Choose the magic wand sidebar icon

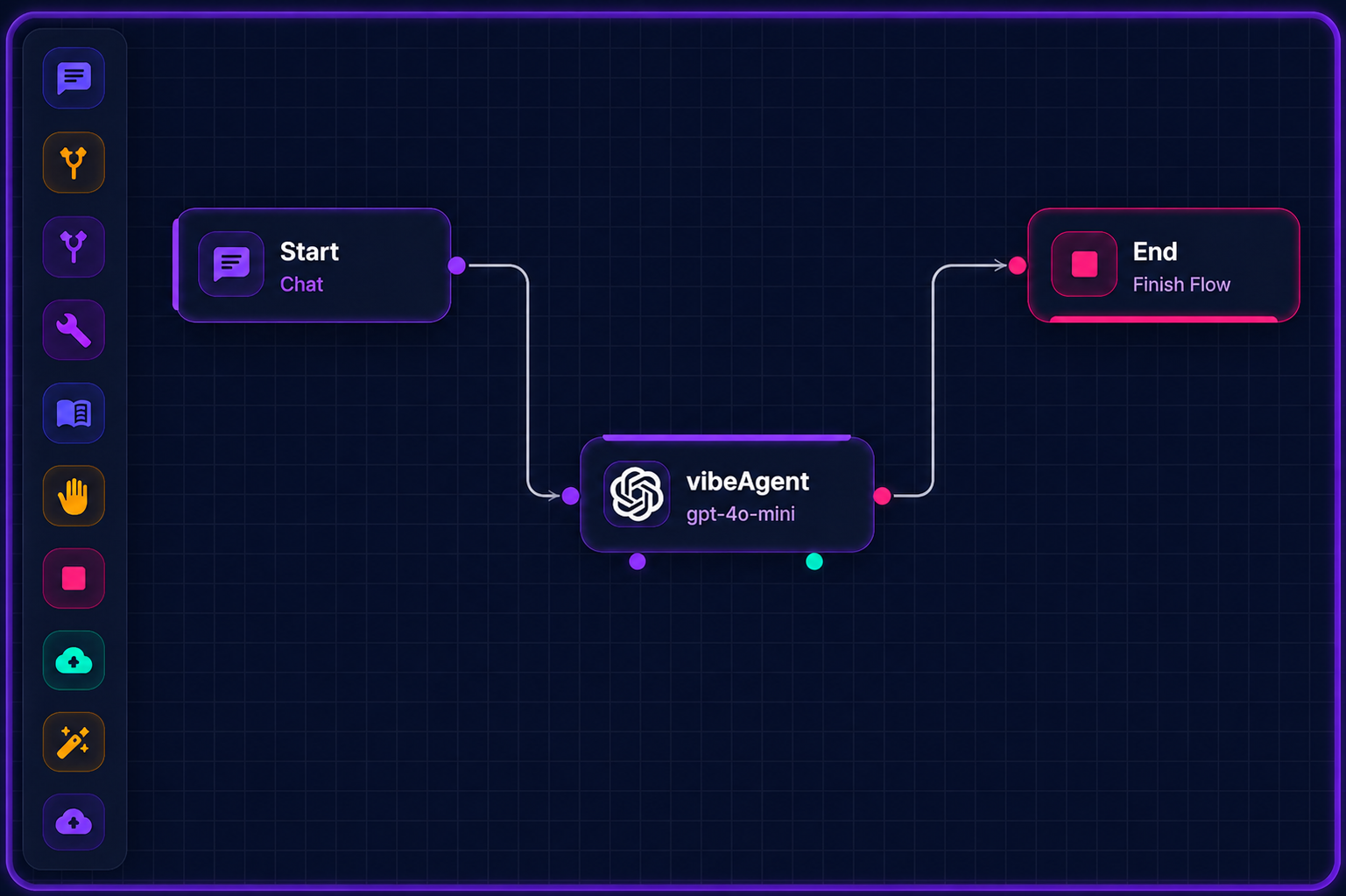pos(74,742)
